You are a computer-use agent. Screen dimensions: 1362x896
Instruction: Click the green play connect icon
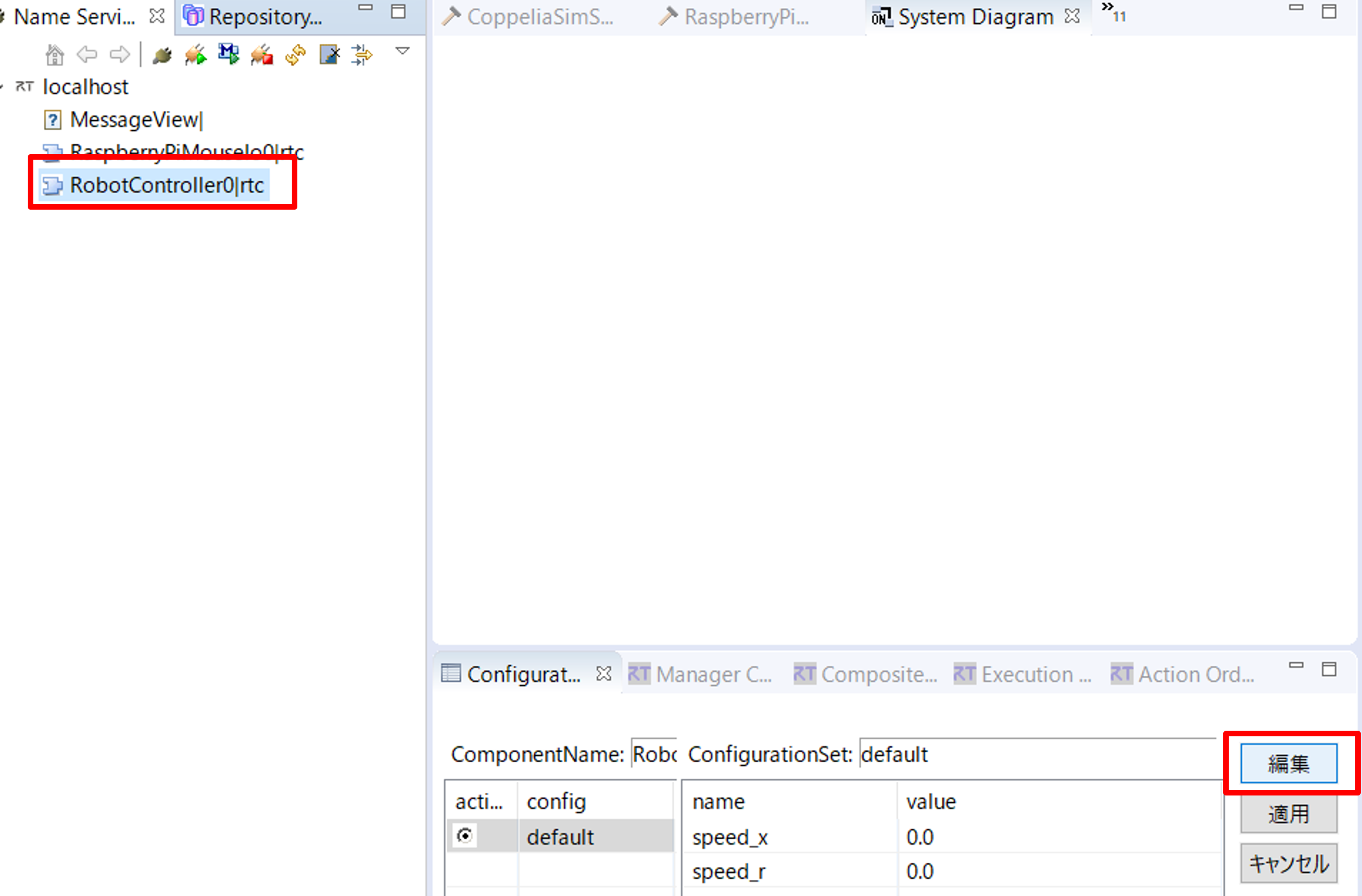(196, 55)
